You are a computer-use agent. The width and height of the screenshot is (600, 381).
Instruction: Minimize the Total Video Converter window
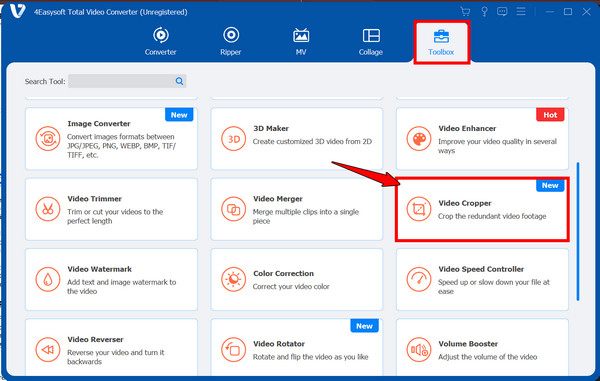550,11
